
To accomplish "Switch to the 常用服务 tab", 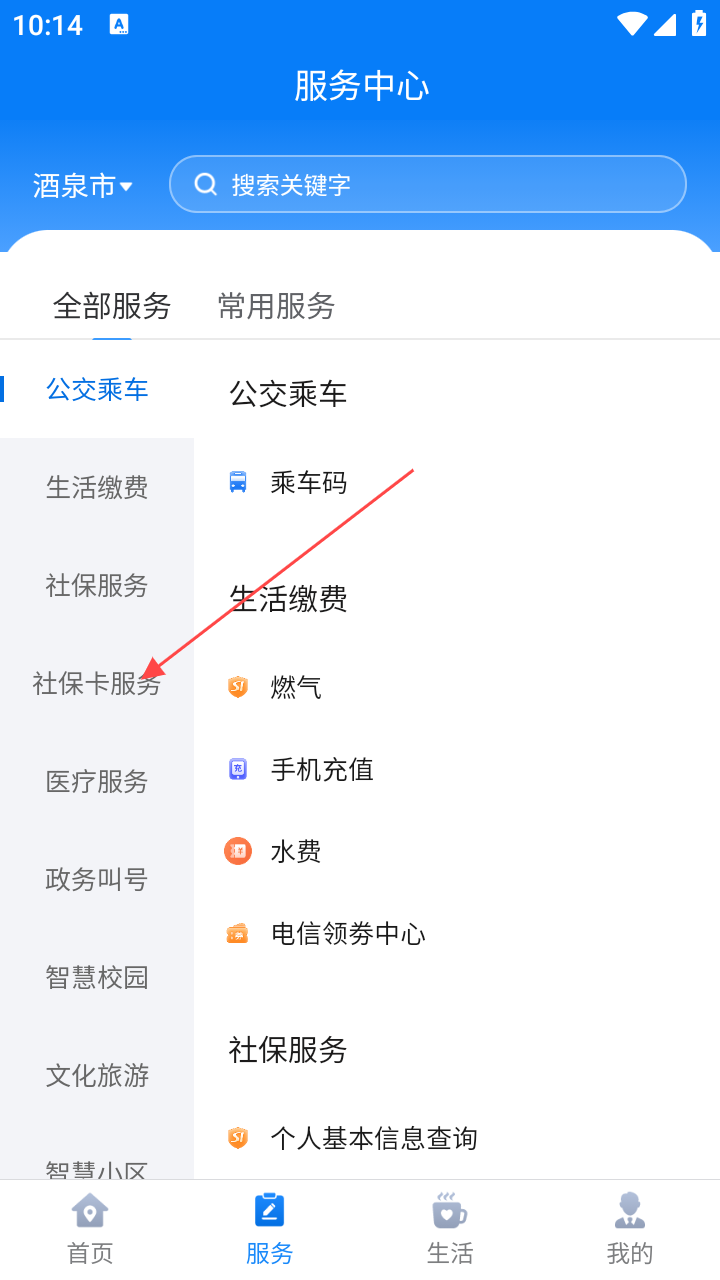I will coord(276,306).
